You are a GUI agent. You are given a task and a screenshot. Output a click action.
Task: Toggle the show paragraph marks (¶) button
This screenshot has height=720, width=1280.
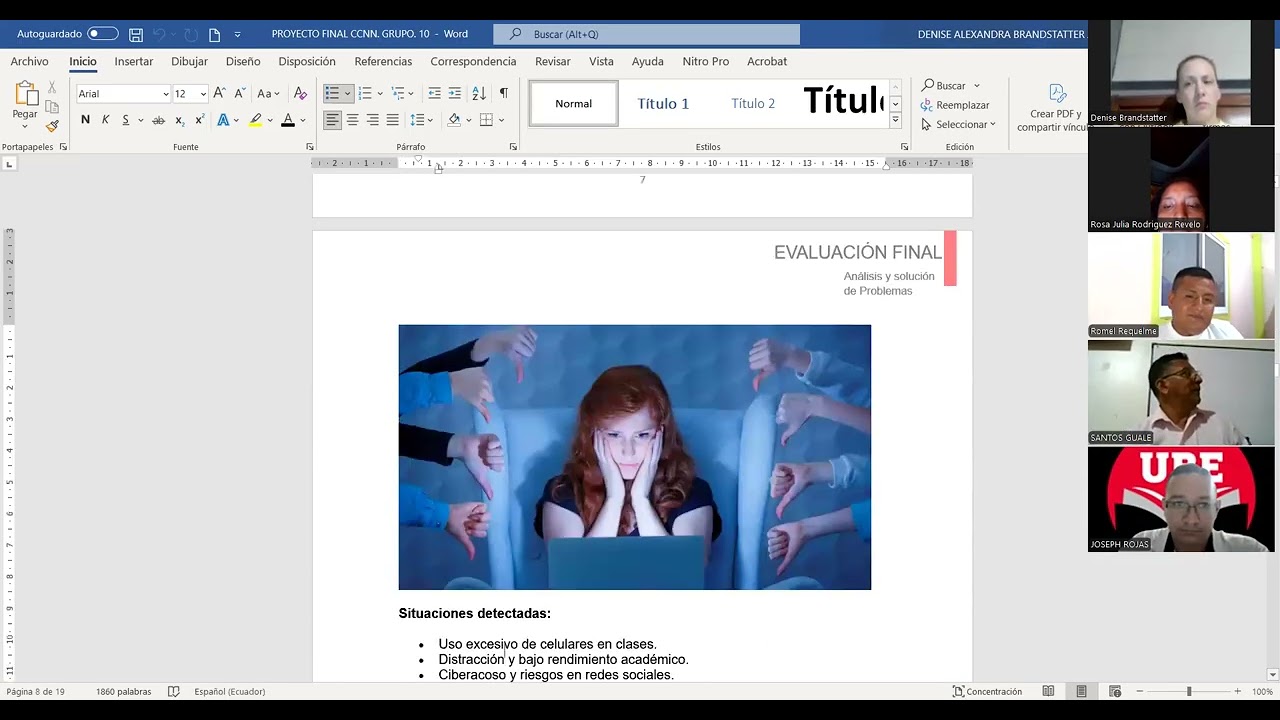(x=503, y=93)
